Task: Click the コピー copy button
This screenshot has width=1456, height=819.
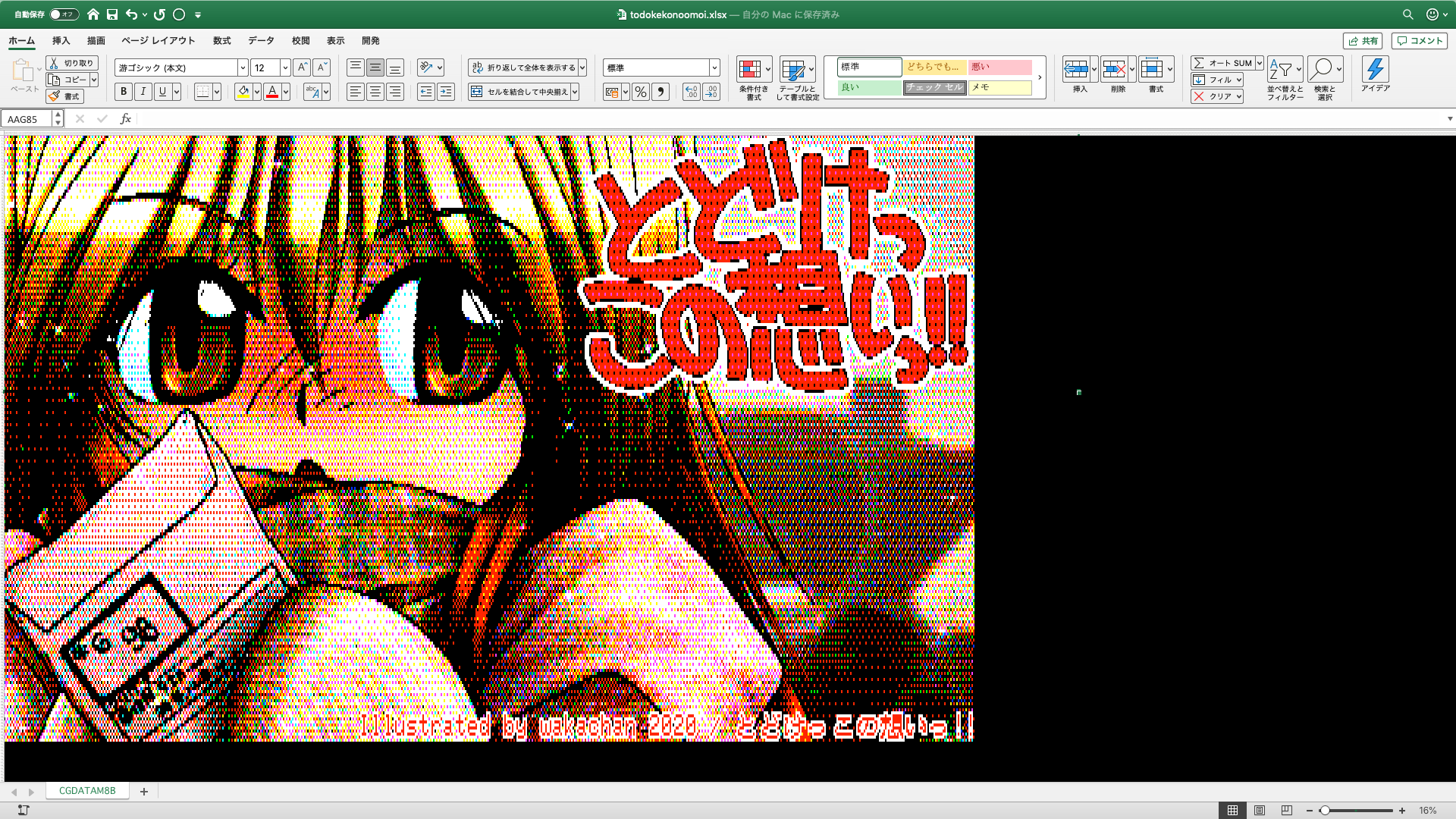Action: pos(68,80)
